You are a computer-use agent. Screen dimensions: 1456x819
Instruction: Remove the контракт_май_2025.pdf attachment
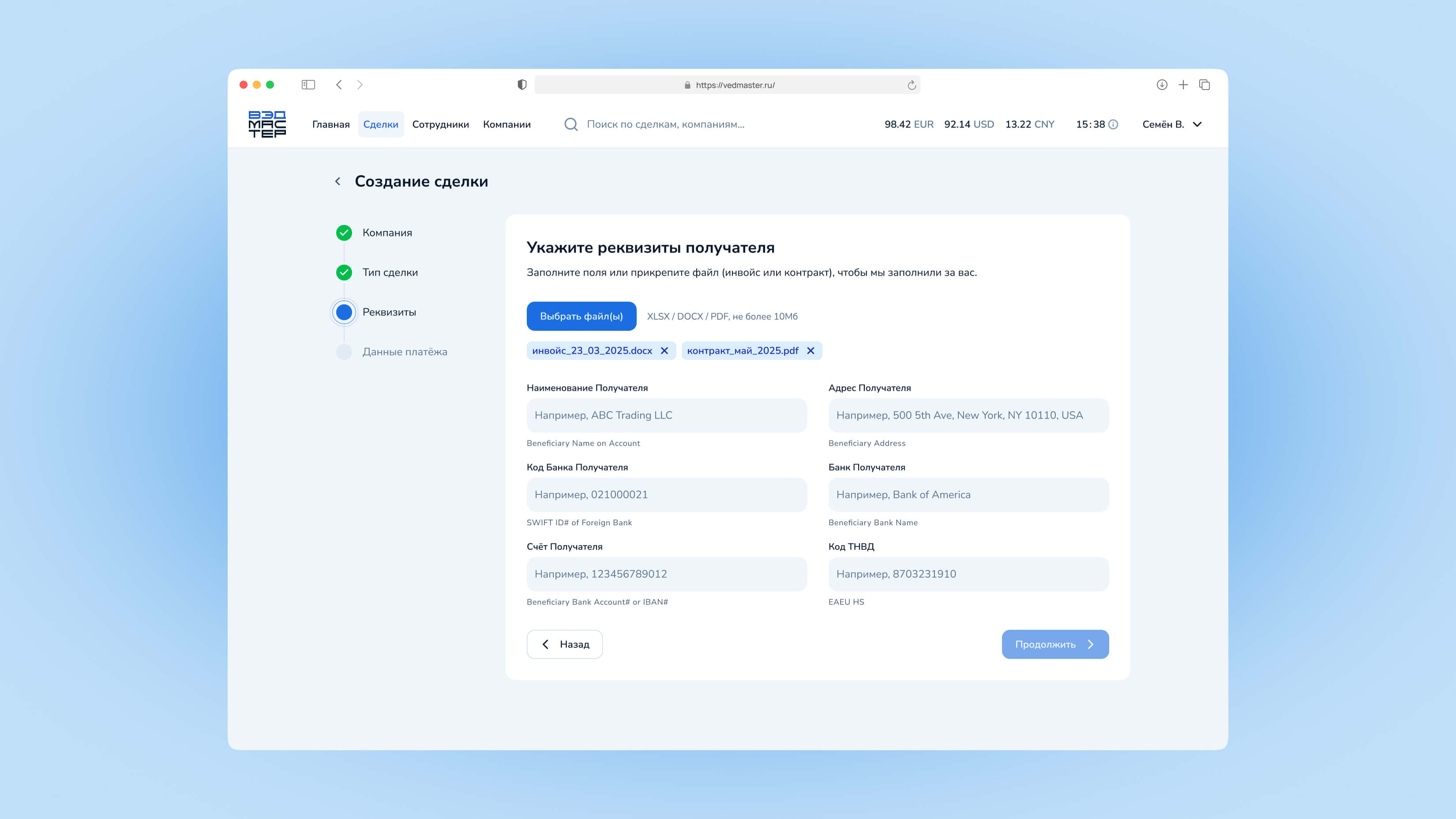pyautogui.click(x=811, y=351)
